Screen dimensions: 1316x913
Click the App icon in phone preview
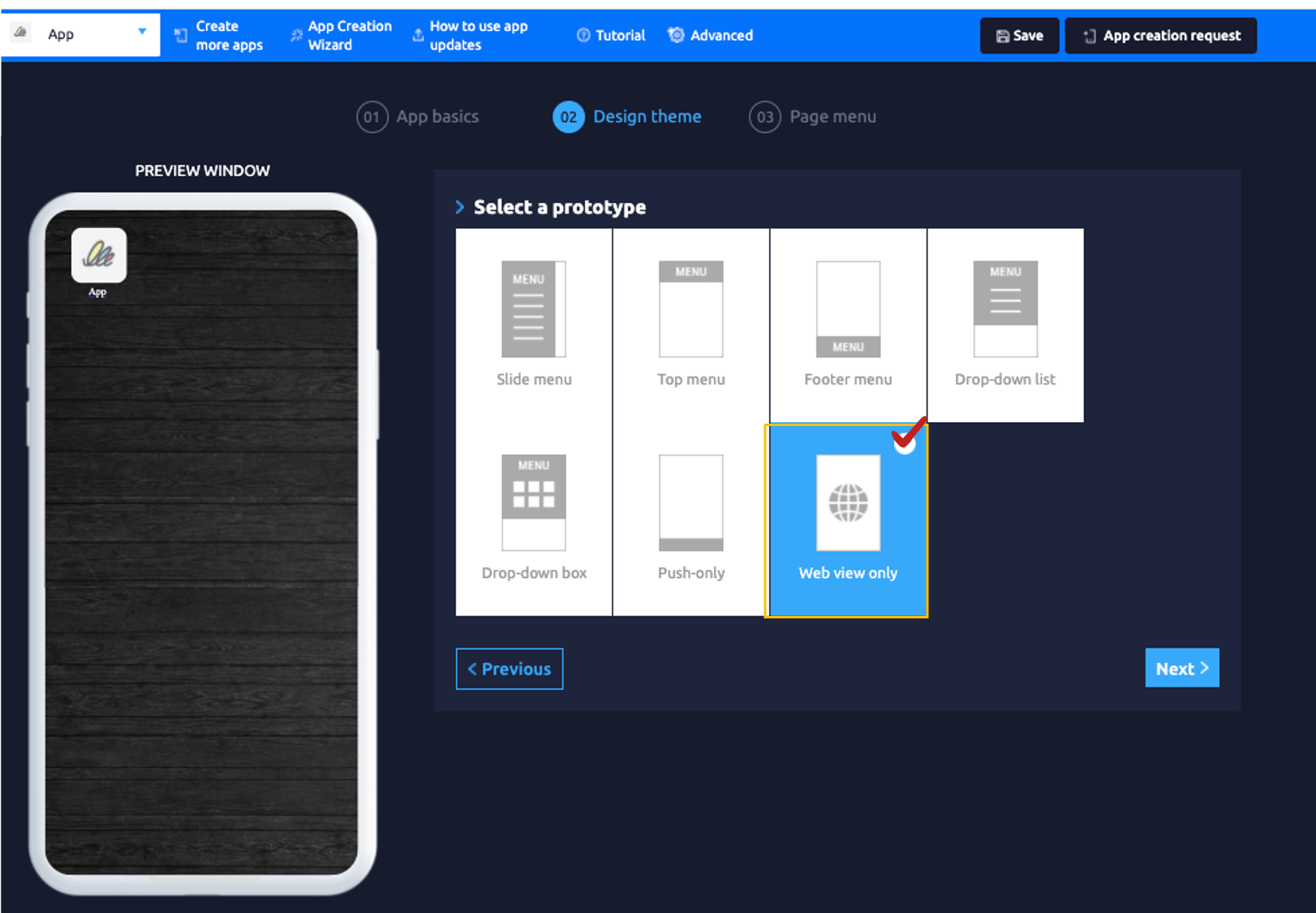(98, 256)
